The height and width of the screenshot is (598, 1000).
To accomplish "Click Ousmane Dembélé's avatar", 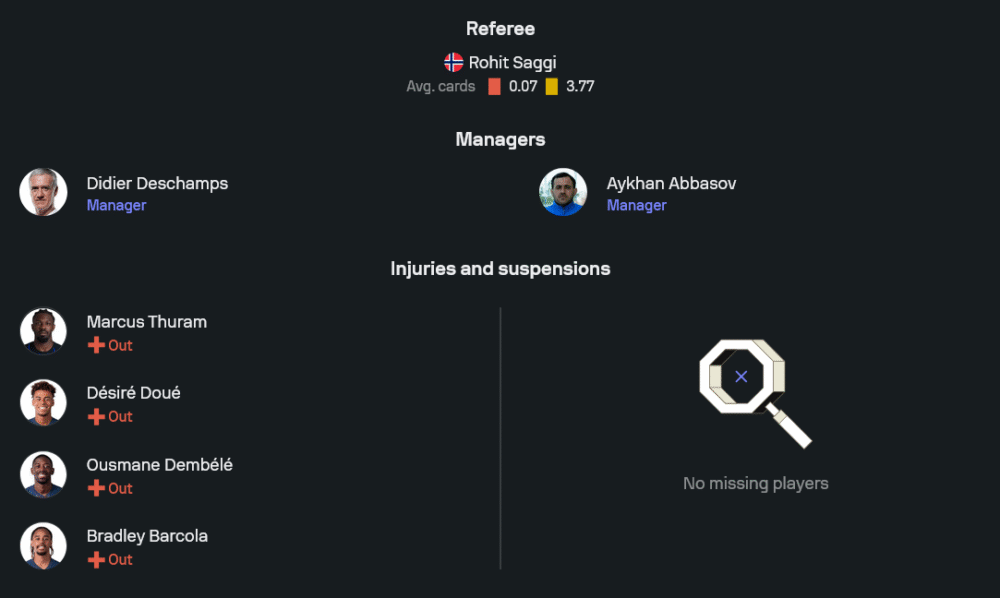I will [43, 474].
